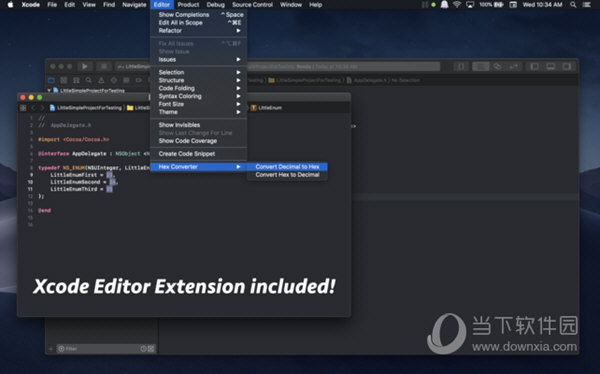Expand the Theme submenu
Image resolution: width=600 pixels, height=374 pixels.
[x=198, y=112]
